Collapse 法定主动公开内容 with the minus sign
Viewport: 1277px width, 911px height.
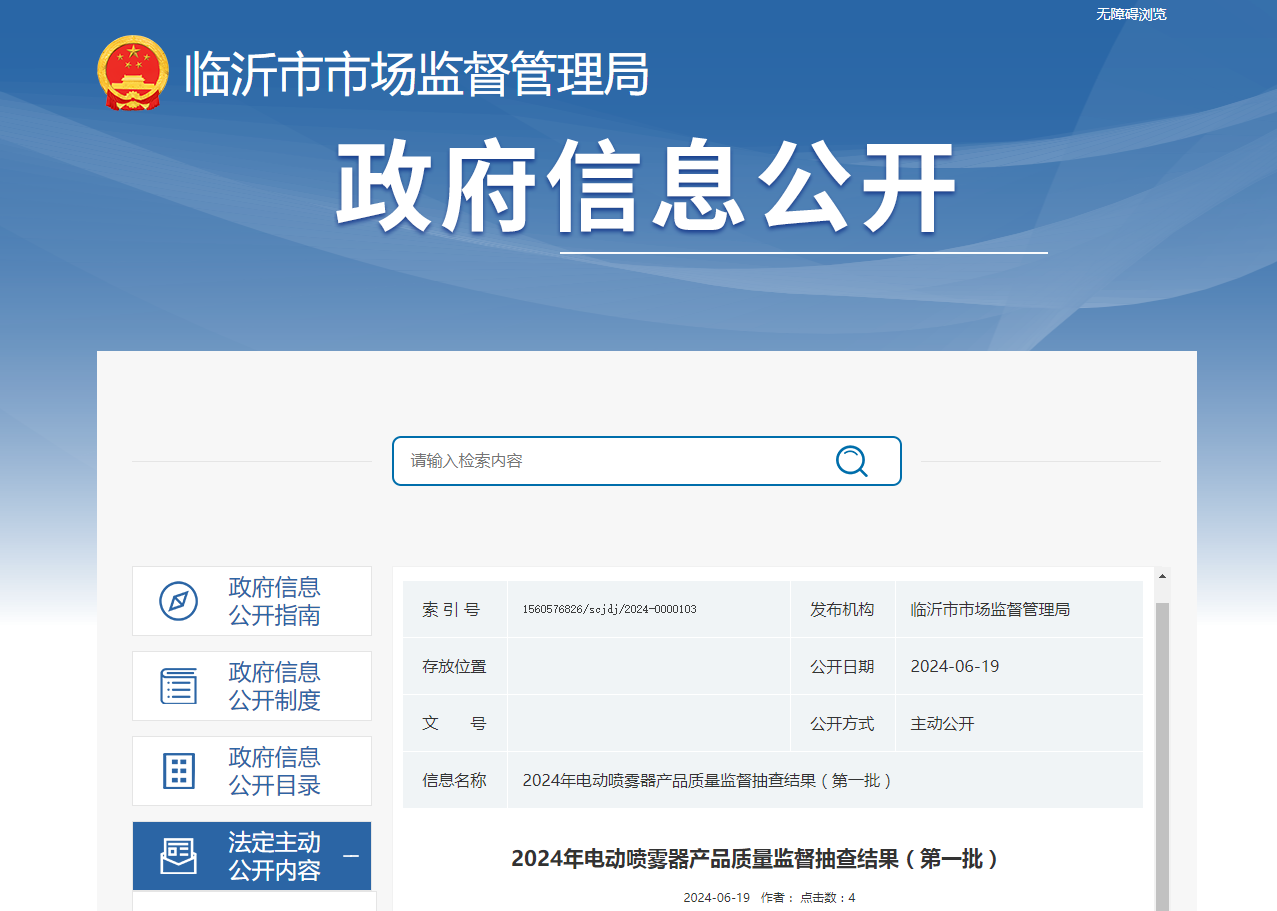click(351, 856)
